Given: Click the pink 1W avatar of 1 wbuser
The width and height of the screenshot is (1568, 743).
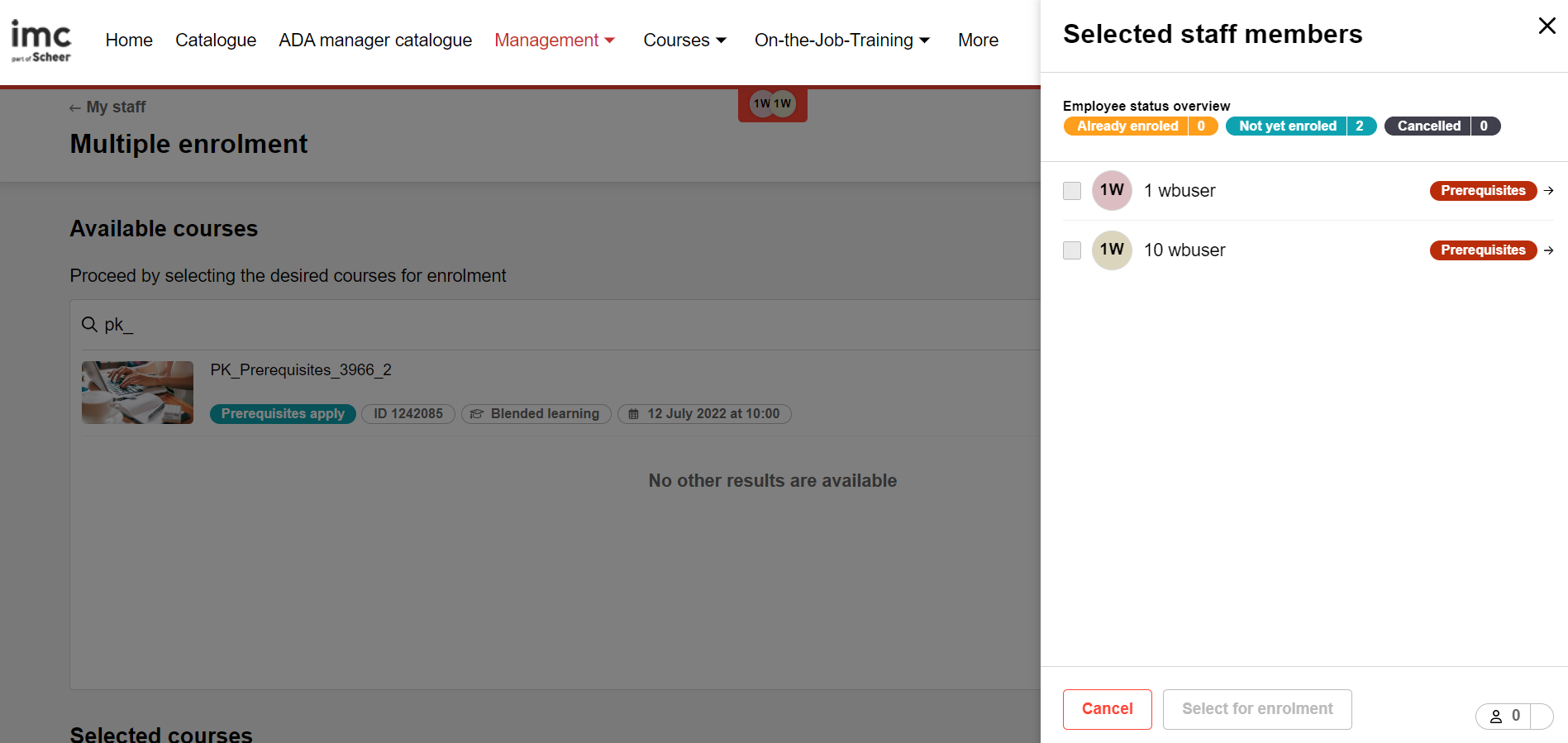Looking at the screenshot, I should click(1111, 191).
